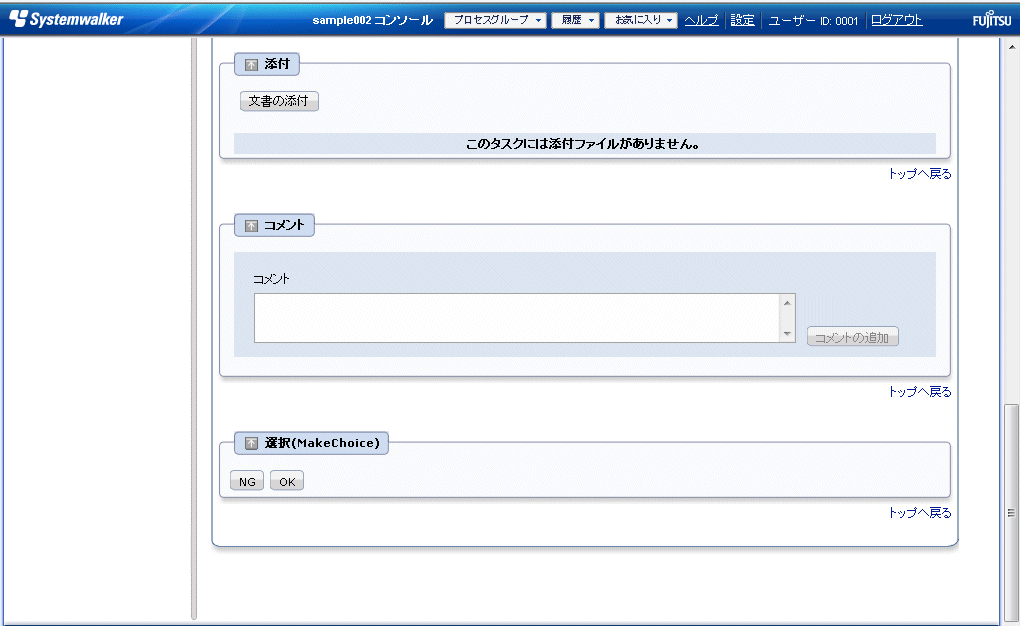Choose the OK button
Image resolution: width=1020 pixels, height=626 pixels.
[x=287, y=482]
